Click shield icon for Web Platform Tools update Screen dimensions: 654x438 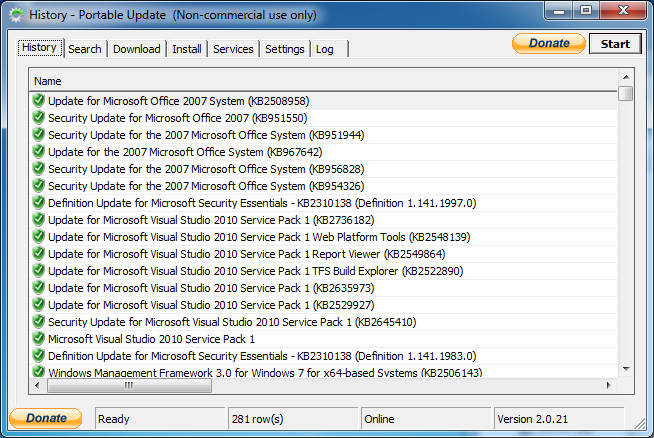(x=38, y=237)
